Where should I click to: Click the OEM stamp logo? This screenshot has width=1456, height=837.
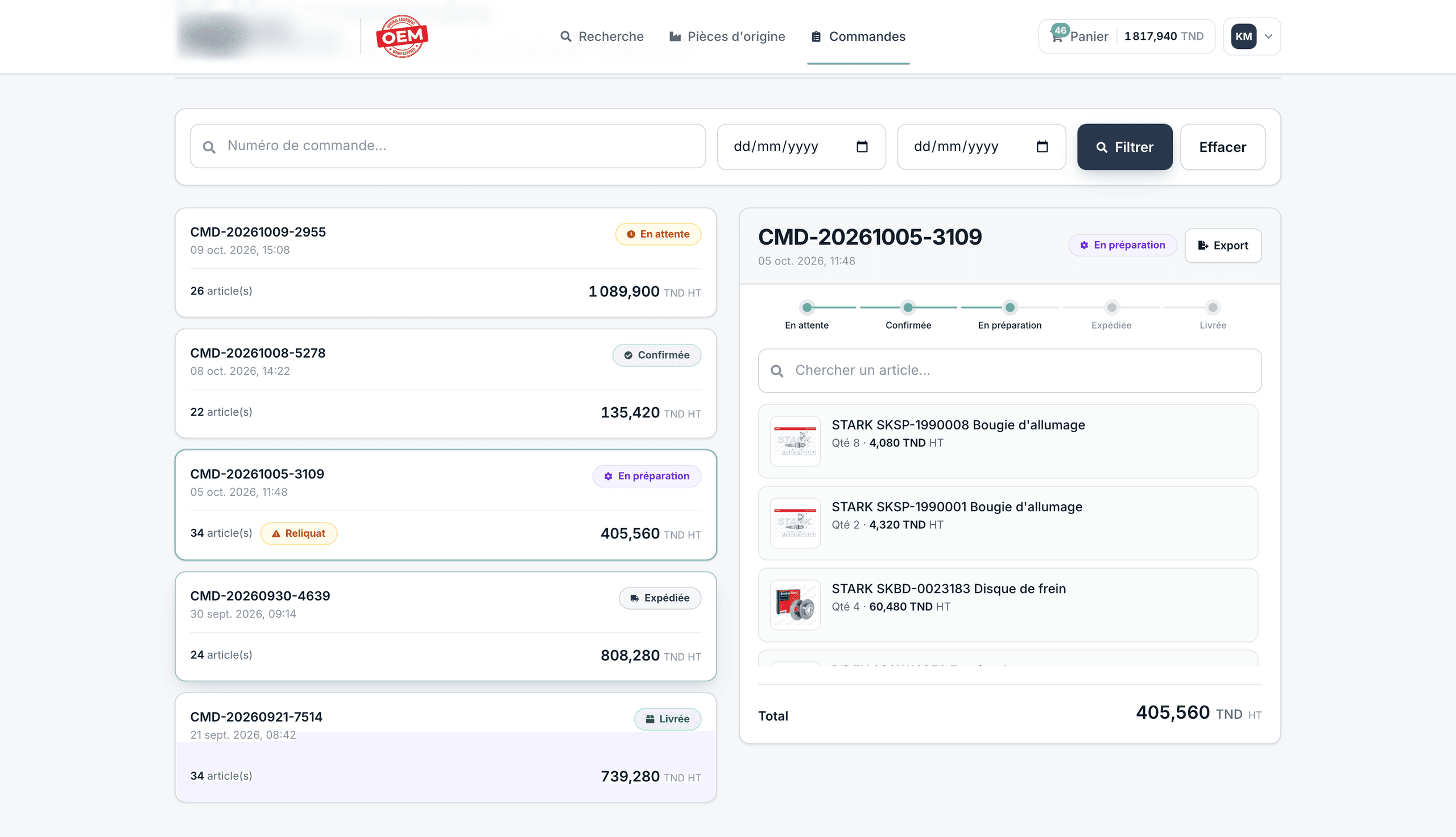pos(402,36)
